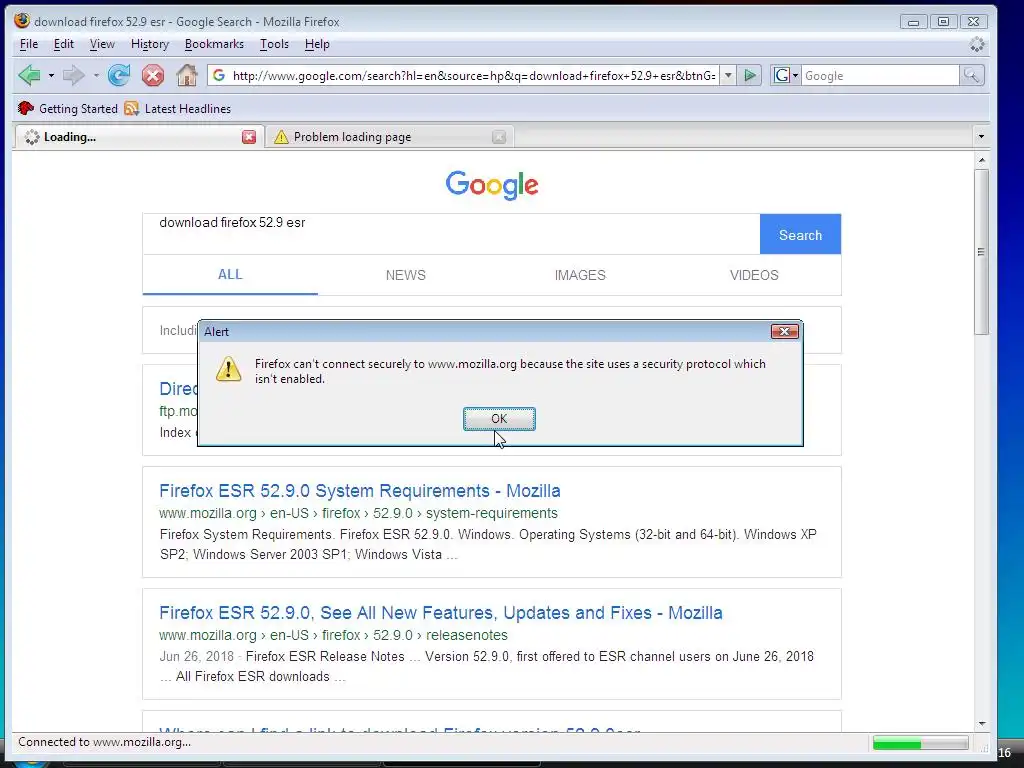The width and height of the screenshot is (1024, 768).
Task: Click the yellow warning icon in Alert
Action: pyautogui.click(x=229, y=369)
